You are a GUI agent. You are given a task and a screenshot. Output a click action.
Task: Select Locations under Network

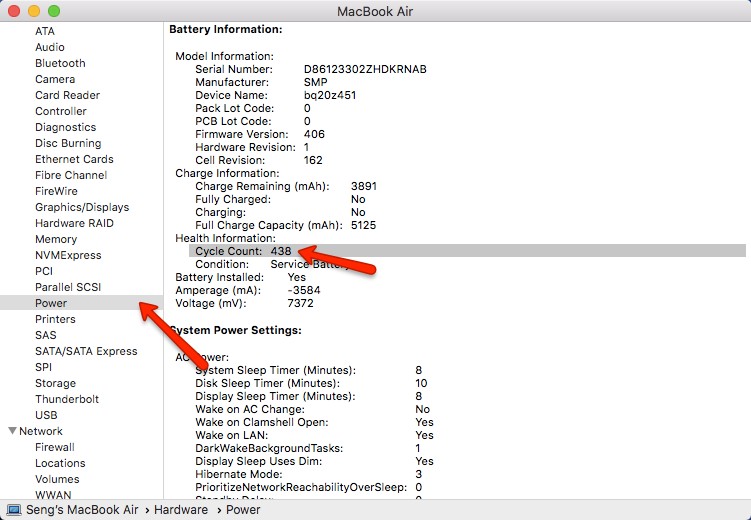(x=60, y=463)
